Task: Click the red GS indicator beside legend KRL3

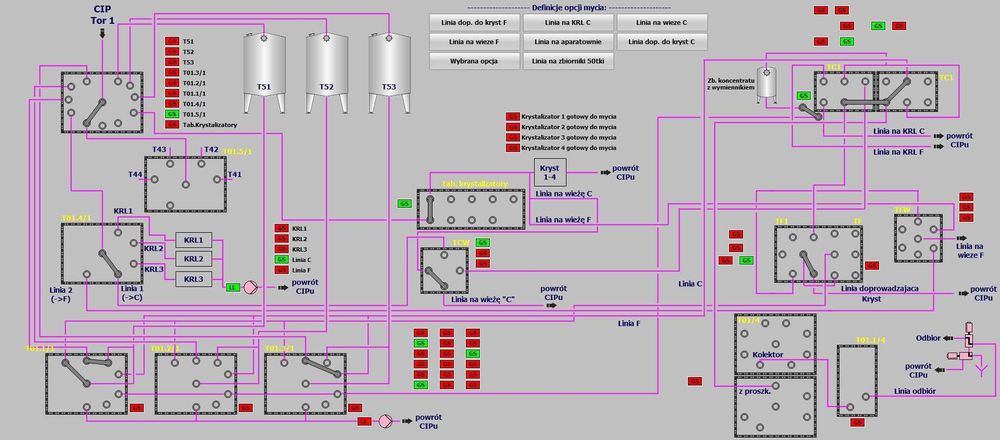Action: pyautogui.click(x=281, y=249)
